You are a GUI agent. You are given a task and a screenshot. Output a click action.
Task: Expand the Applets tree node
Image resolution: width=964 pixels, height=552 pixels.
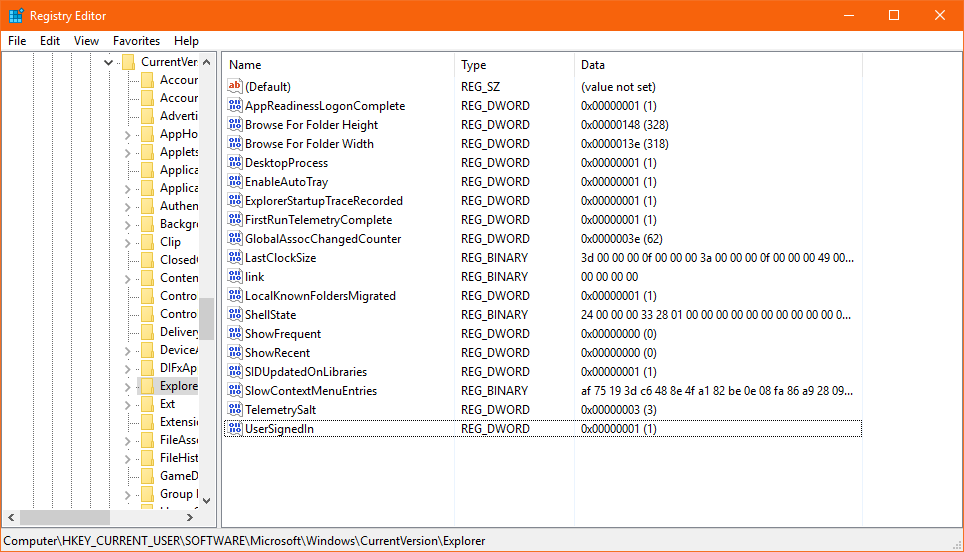pos(127,152)
